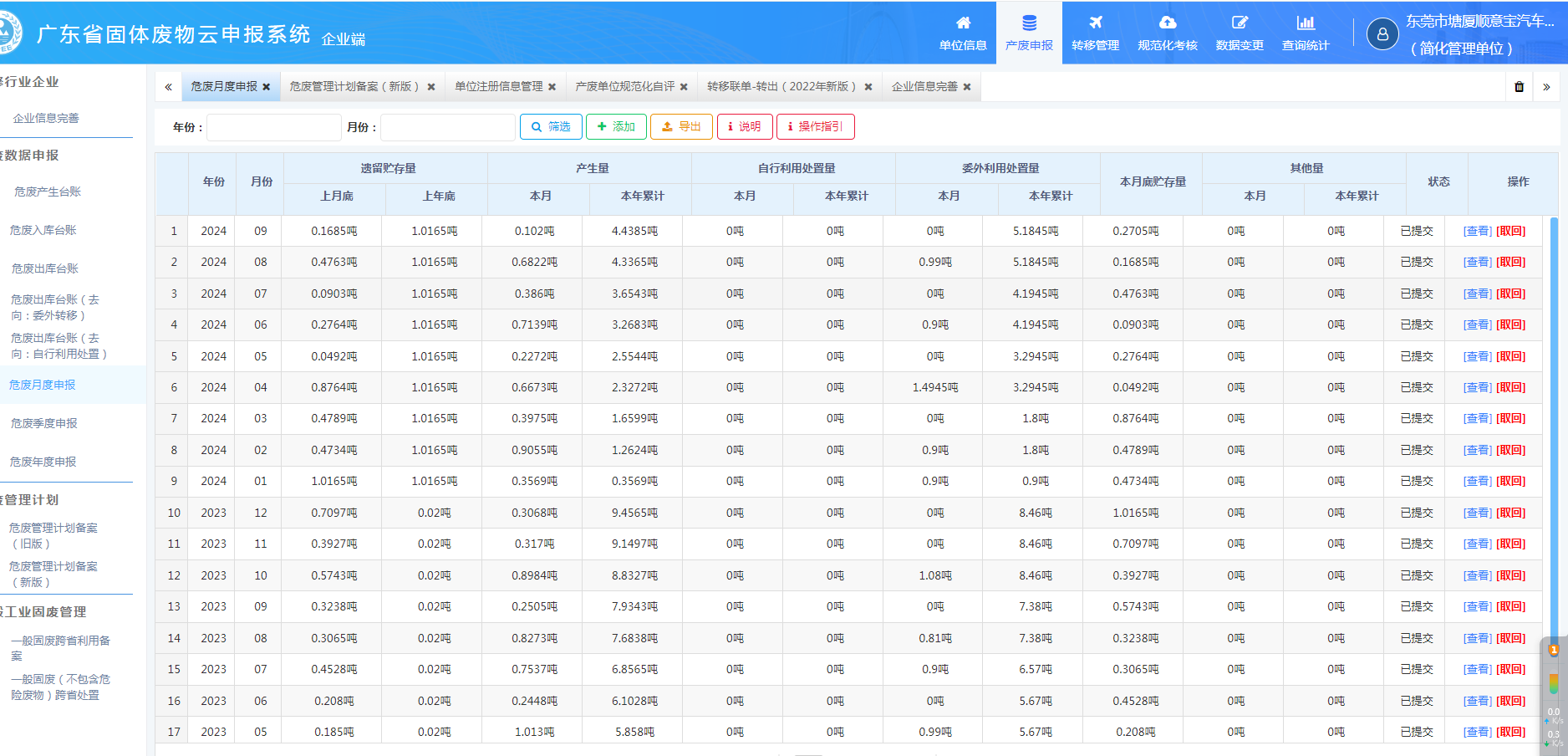The width and height of the screenshot is (1568, 756).
Task: Click [取回] for 2023 month 10 row
Action: 1510,576
